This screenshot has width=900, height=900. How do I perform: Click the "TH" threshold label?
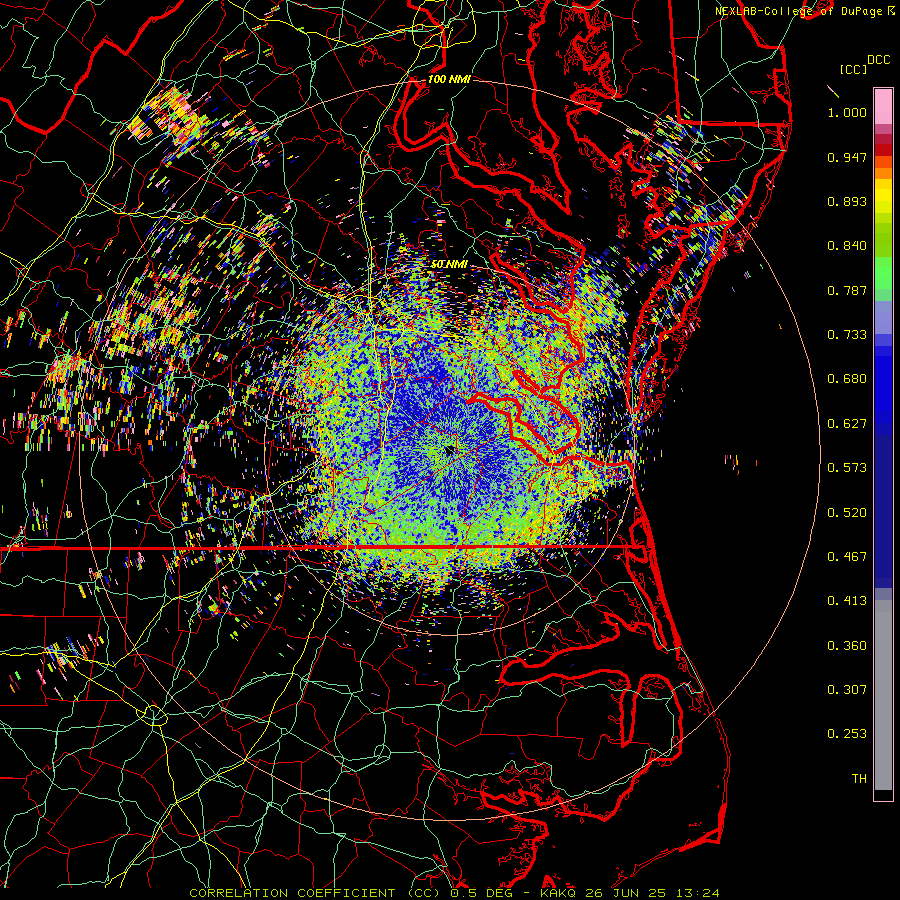(x=859, y=779)
